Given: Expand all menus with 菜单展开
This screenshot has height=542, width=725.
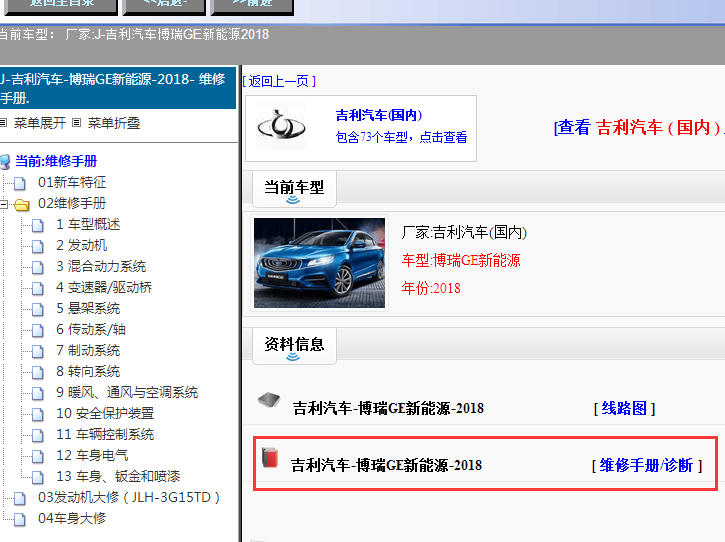Looking at the screenshot, I should [40, 123].
